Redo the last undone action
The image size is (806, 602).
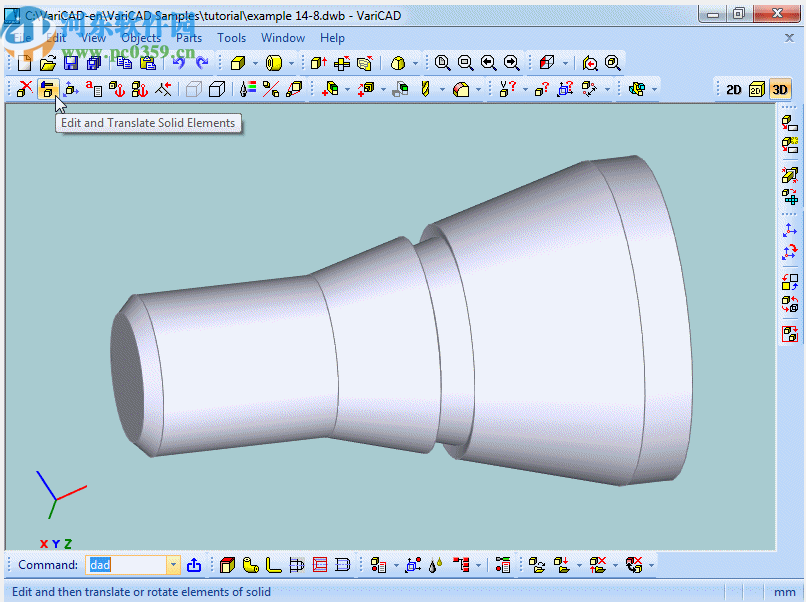[x=202, y=63]
